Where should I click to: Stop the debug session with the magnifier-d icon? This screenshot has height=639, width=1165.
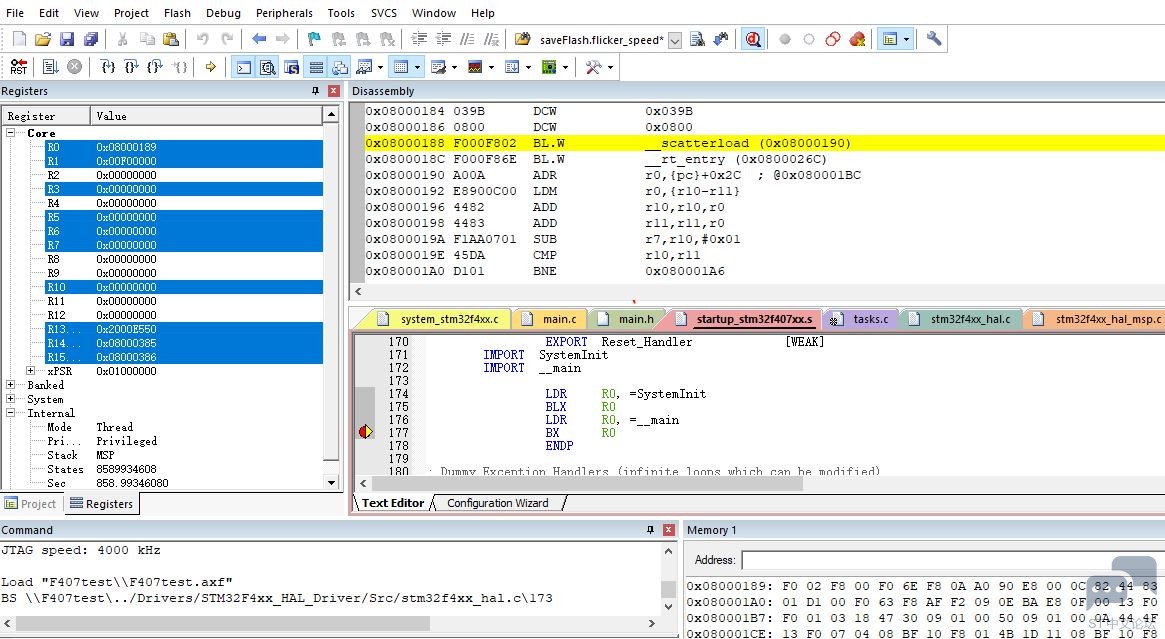pyautogui.click(x=753, y=39)
